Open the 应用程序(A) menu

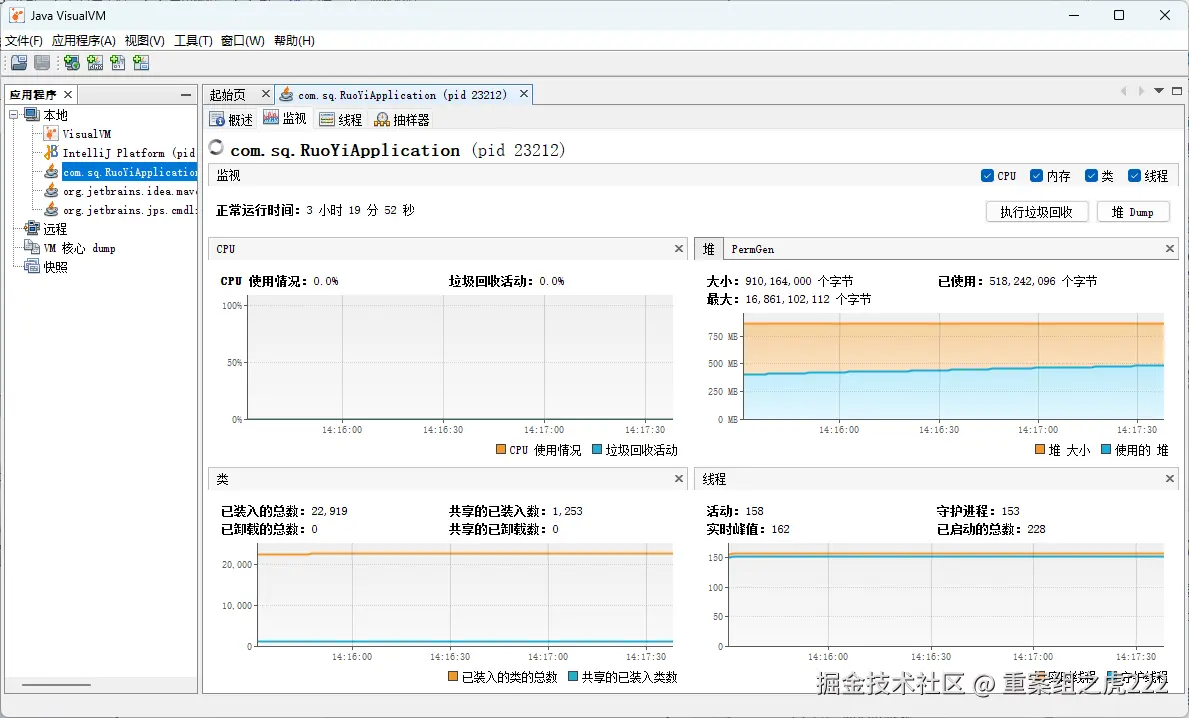83,40
